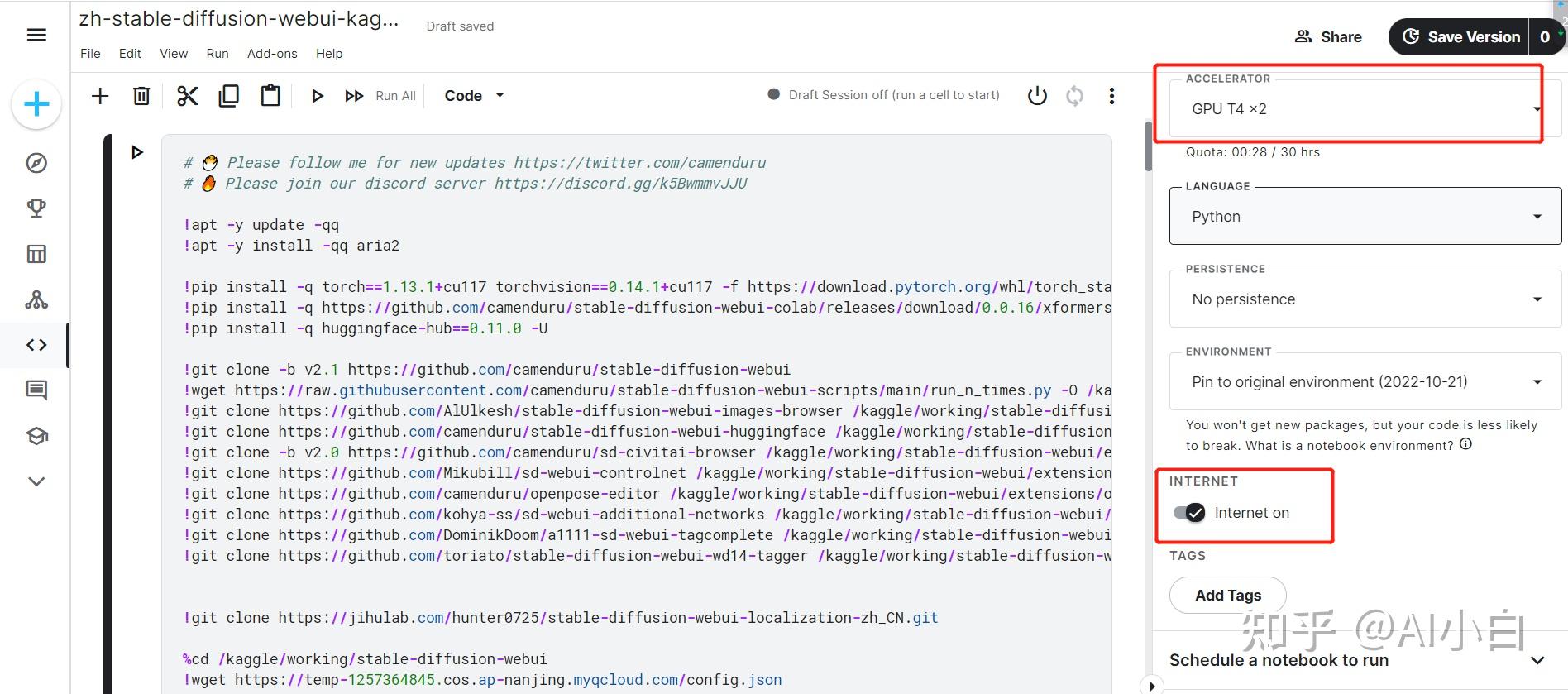Click the add cell plus icon
The width and height of the screenshot is (1568, 694).
[x=100, y=96]
